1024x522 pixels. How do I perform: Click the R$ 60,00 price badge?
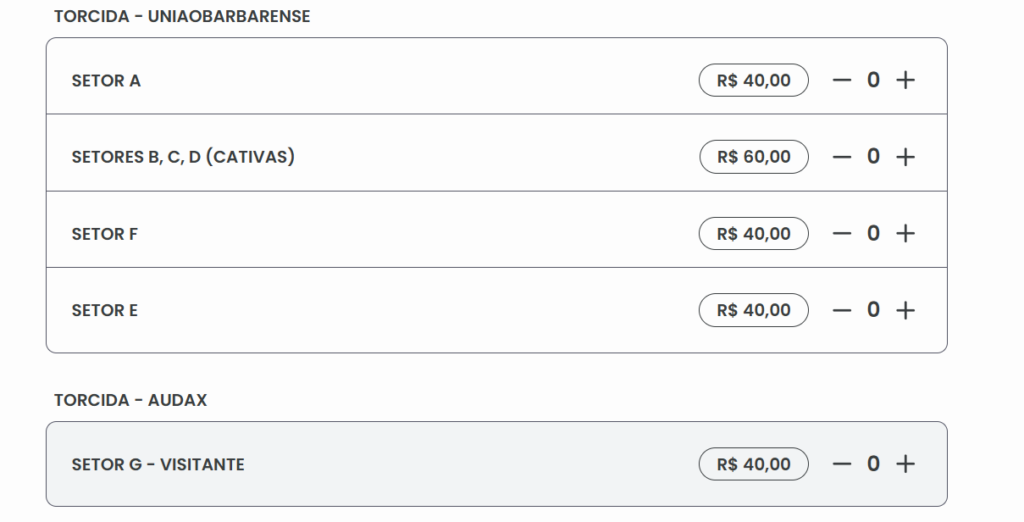[753, 157]
